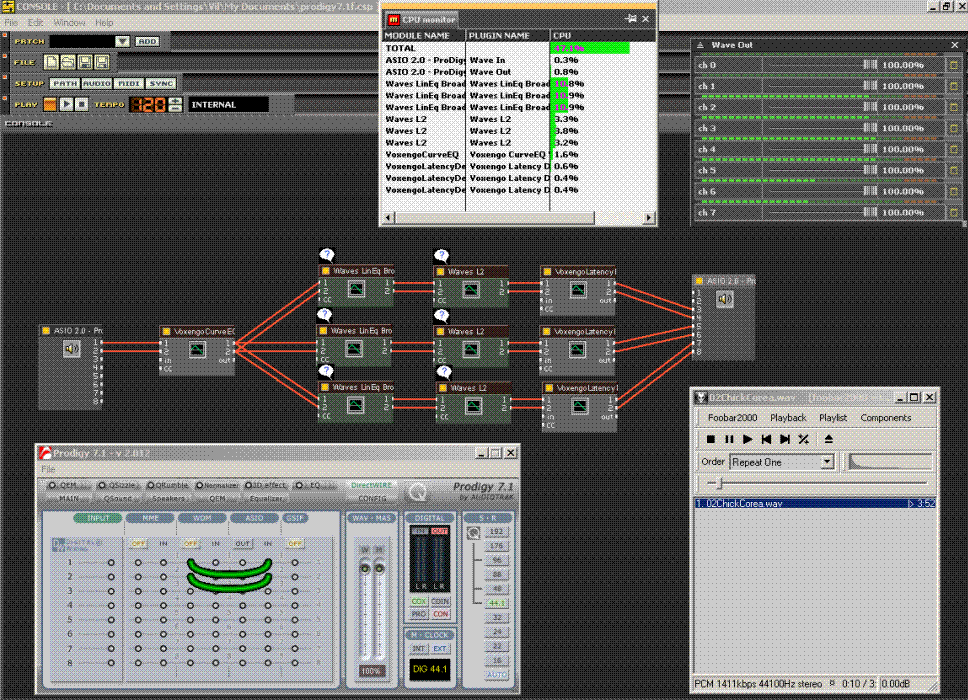The width and height of the screenshot is (968, 700).
Task: Select 02ChickCorea.wav playlist entry
Action: [815, 504]
